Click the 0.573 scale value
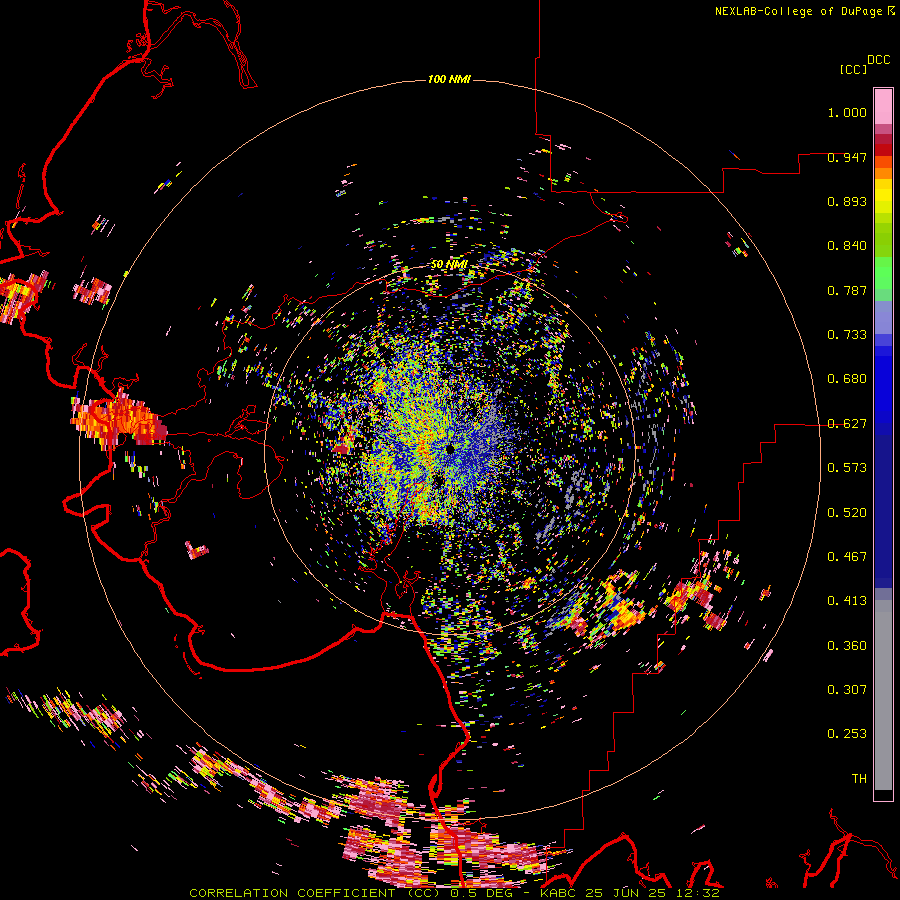This screenshot has height=900, width=900. point(847,468)
